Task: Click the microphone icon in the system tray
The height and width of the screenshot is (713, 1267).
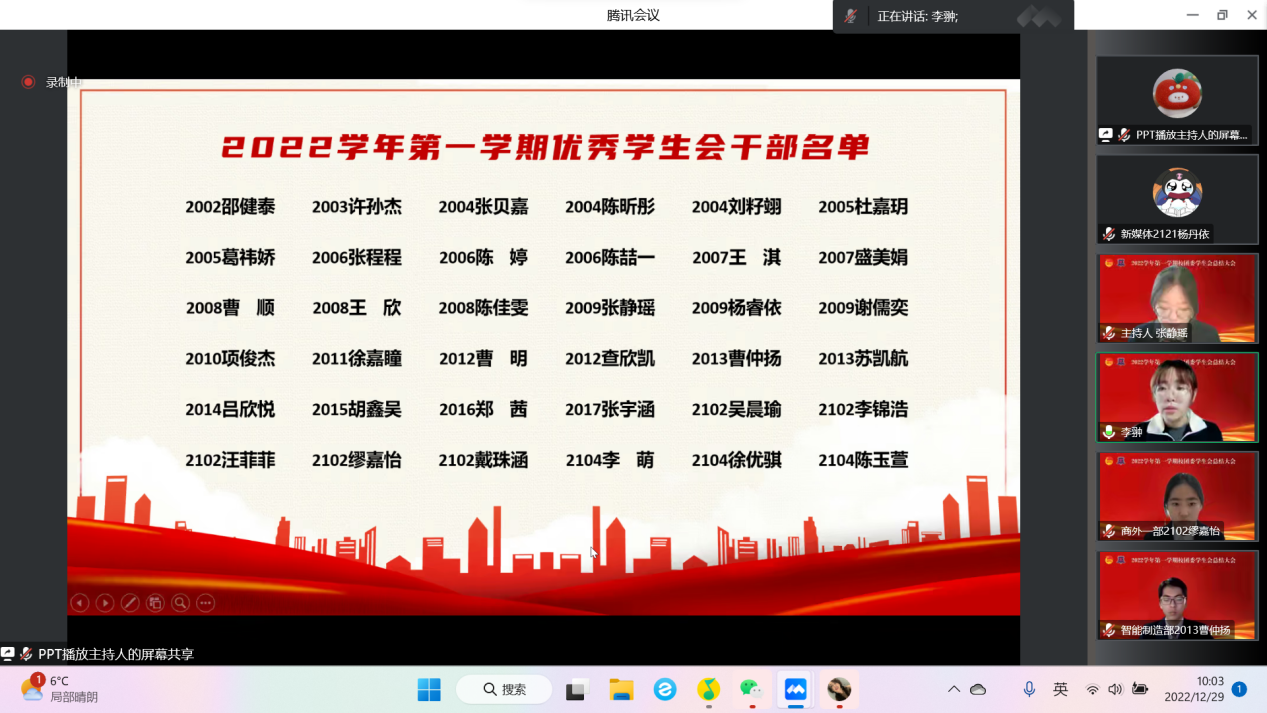Action: 1030,690
